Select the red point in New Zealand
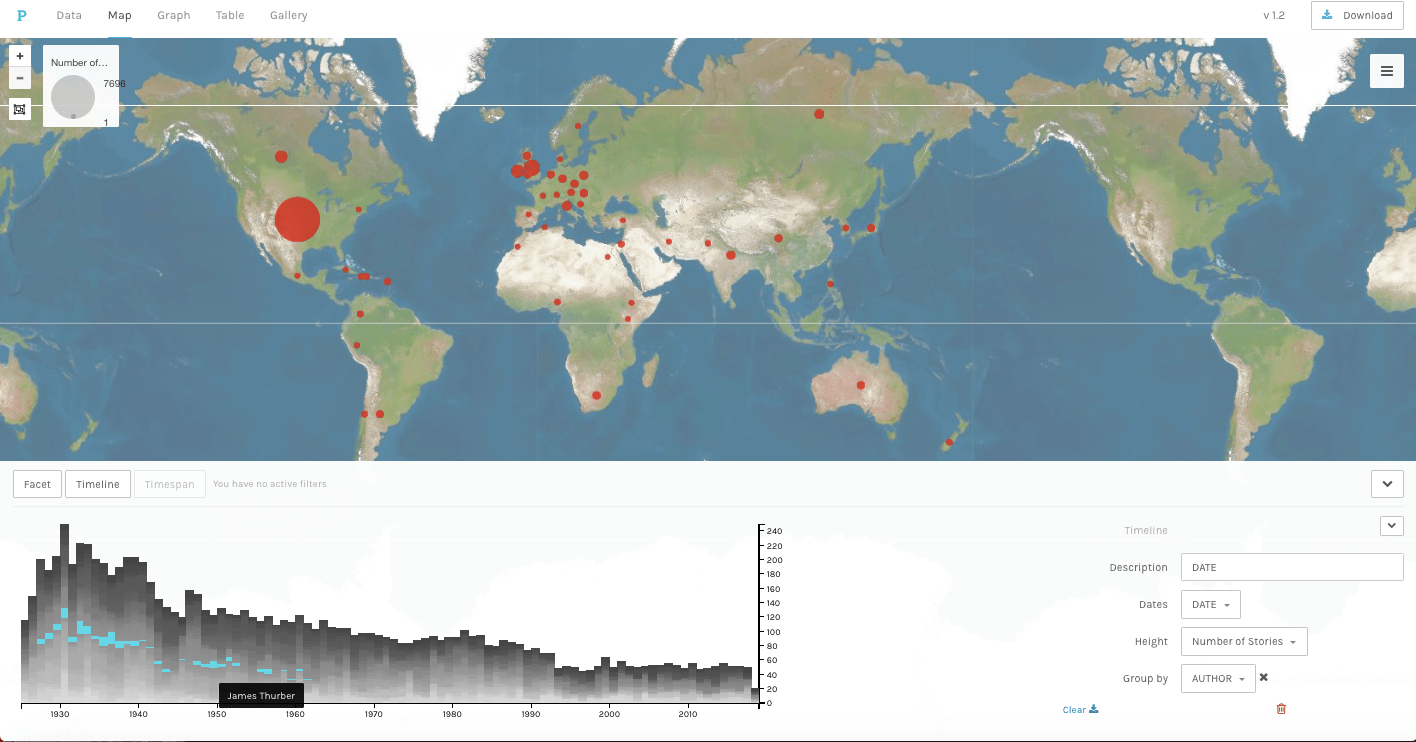 click(949, 442)
